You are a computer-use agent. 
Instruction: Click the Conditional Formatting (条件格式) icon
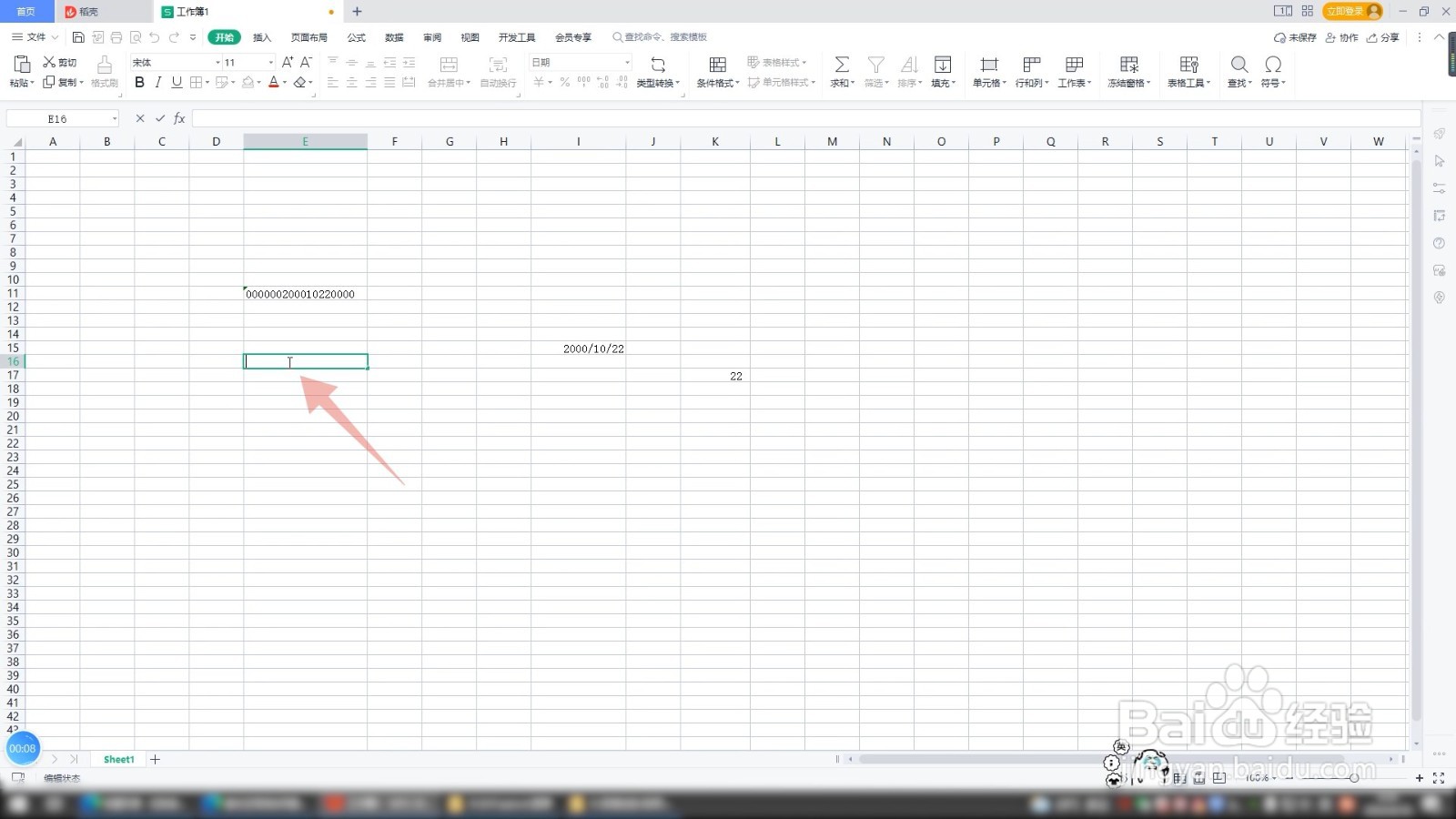pos(717,65)
